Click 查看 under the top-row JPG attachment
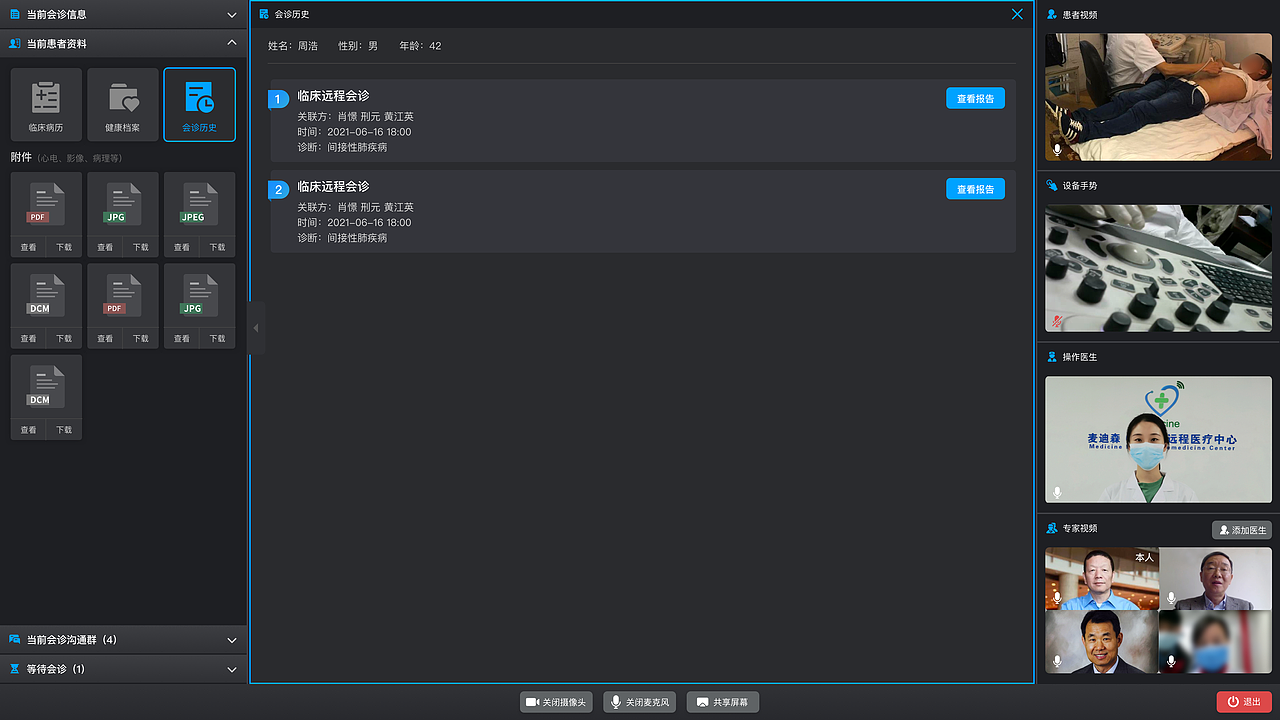The image size is (1280, 720). 105,247
